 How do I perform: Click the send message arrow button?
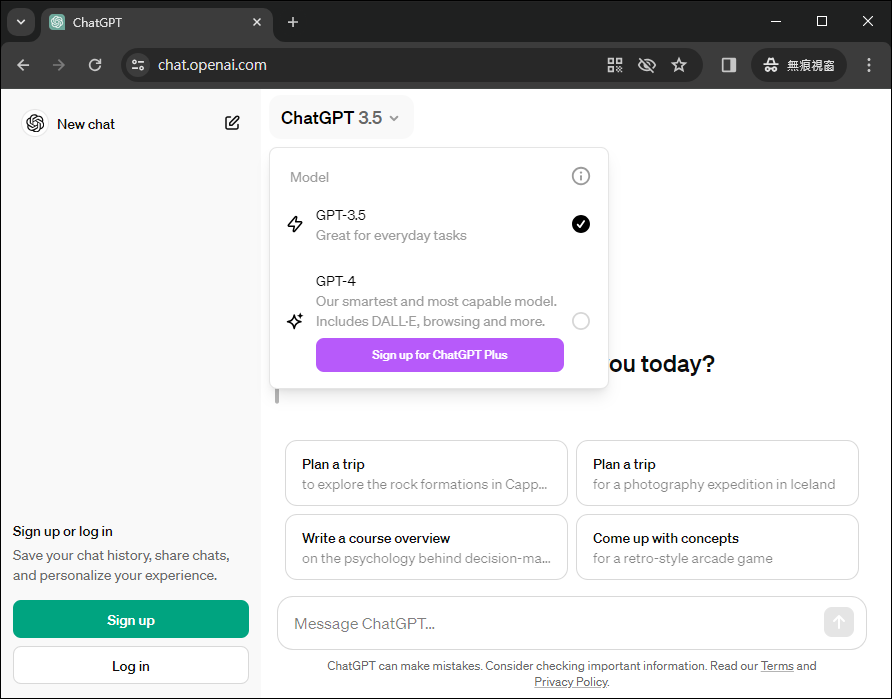point(839,622)
